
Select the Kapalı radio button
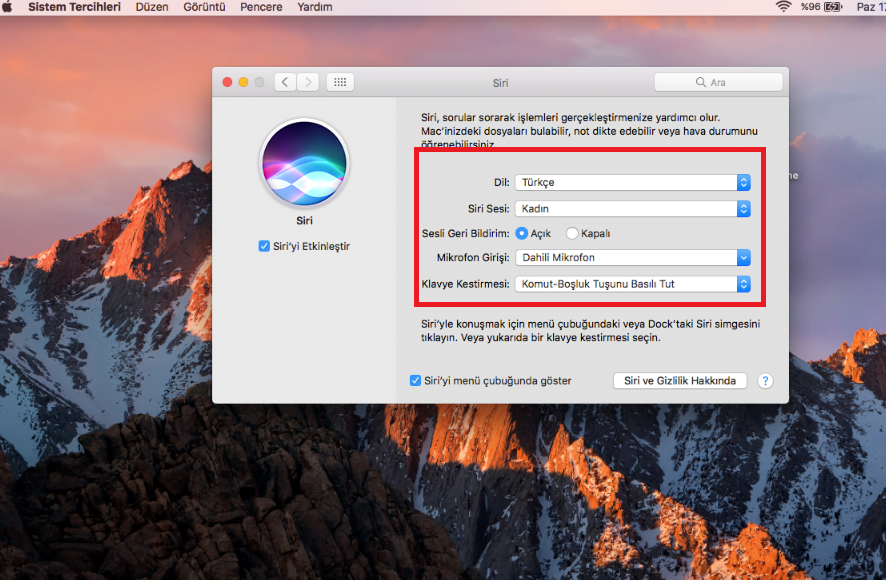click(x=572, y=233)
